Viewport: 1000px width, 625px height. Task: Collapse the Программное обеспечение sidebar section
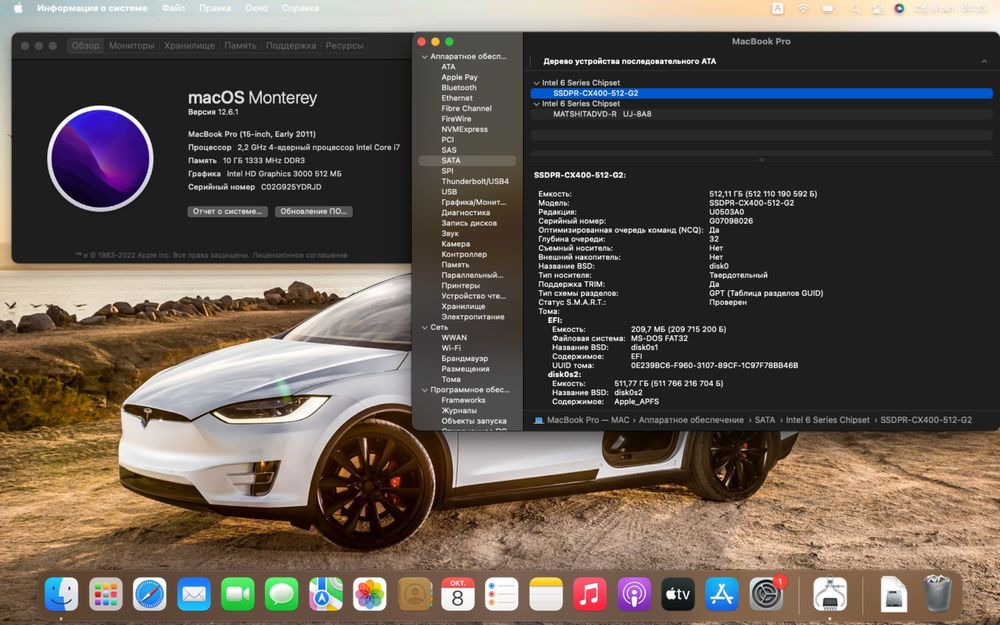click(x=425, y=390)
